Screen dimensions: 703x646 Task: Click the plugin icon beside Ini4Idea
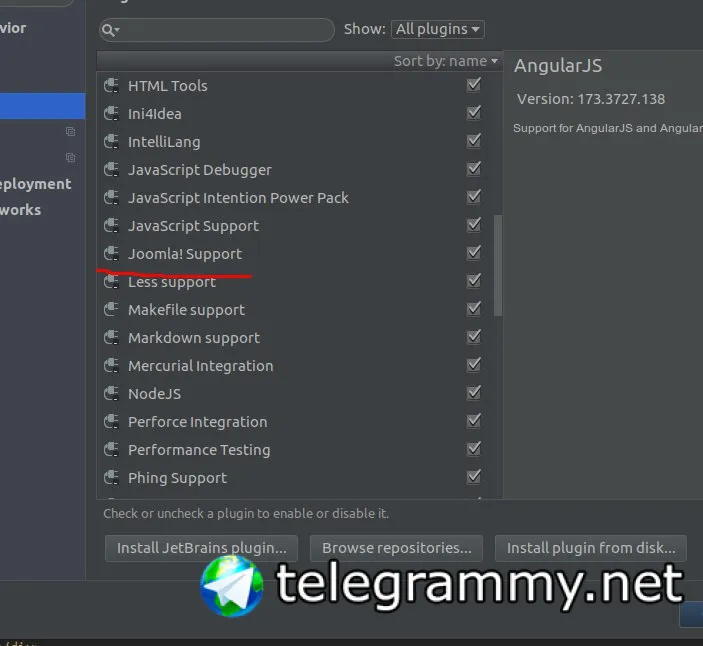111,113
